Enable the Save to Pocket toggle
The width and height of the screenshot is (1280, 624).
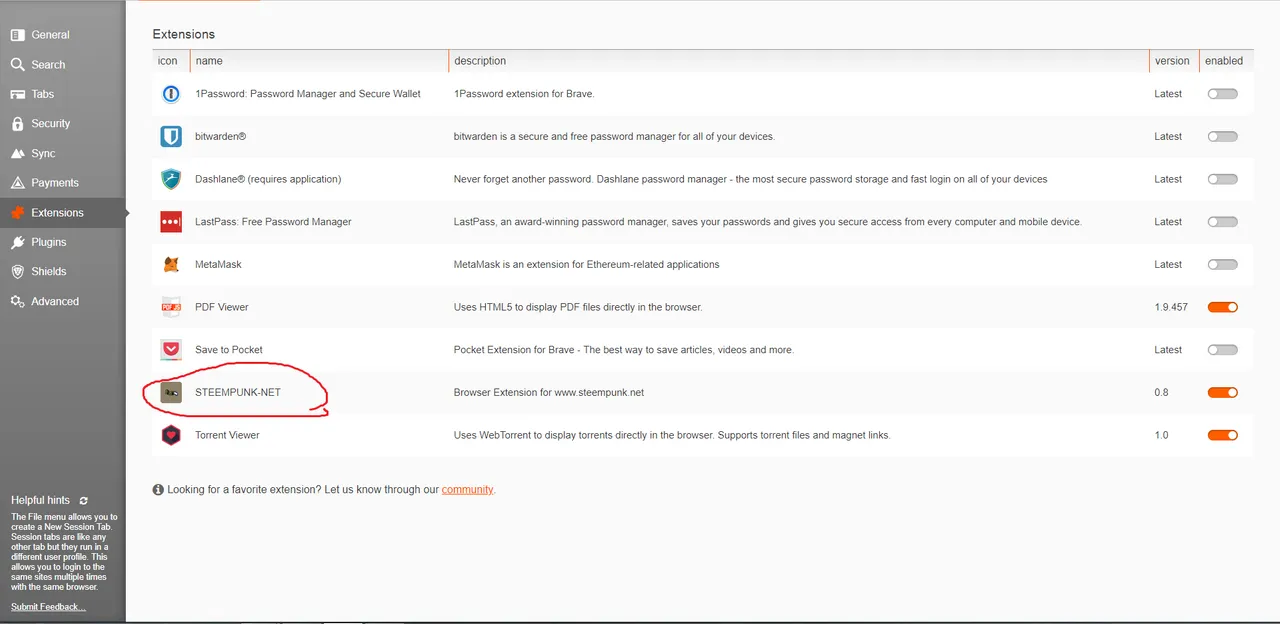(x=1222, y=350)
